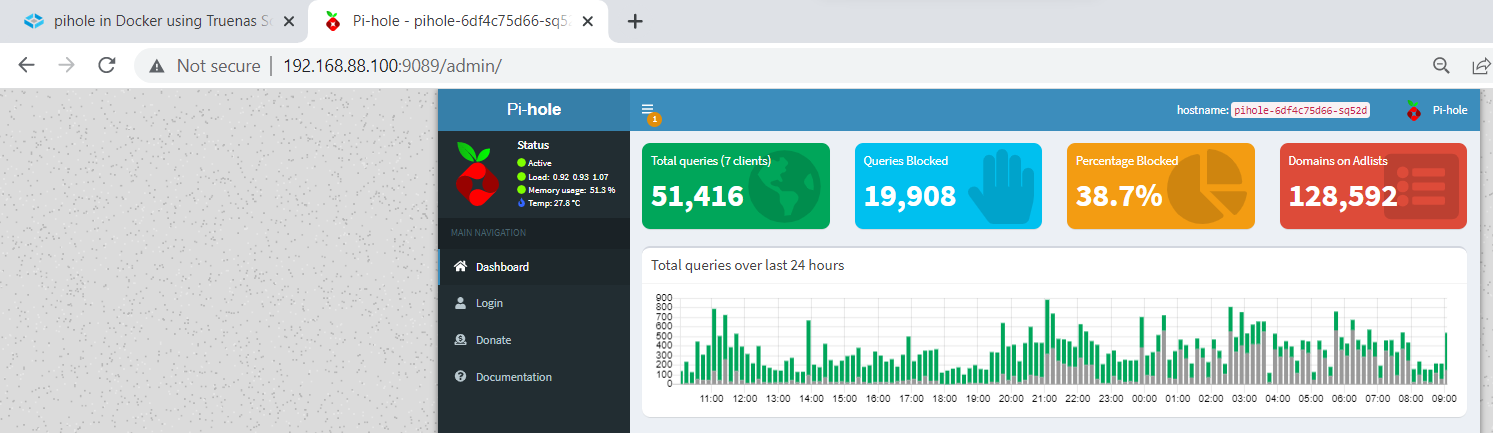Click the notification badge showing 1
Screen dimensions: 1493x433
[x=655, y=120]
